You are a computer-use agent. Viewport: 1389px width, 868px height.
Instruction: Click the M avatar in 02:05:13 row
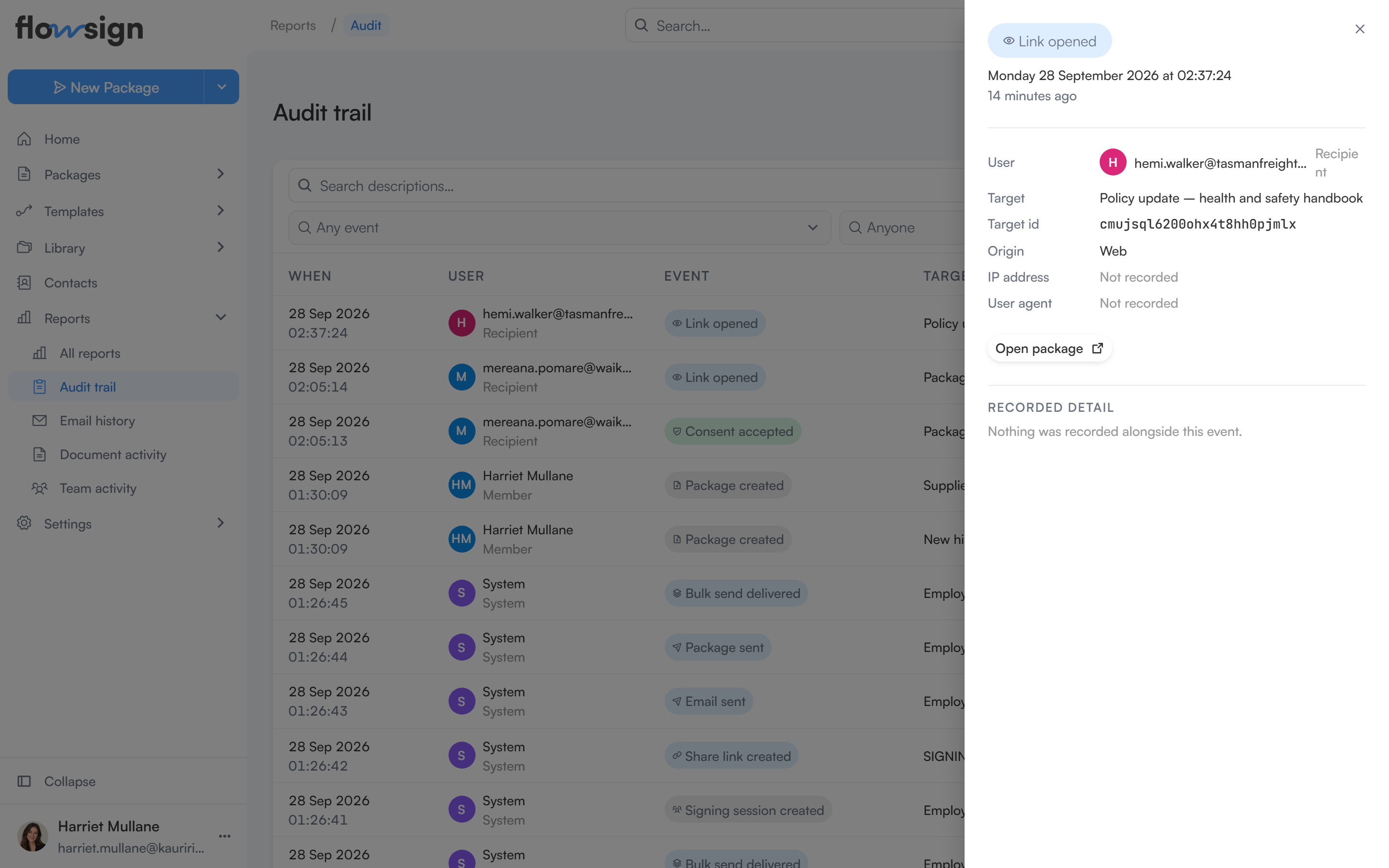pos(462,431)
